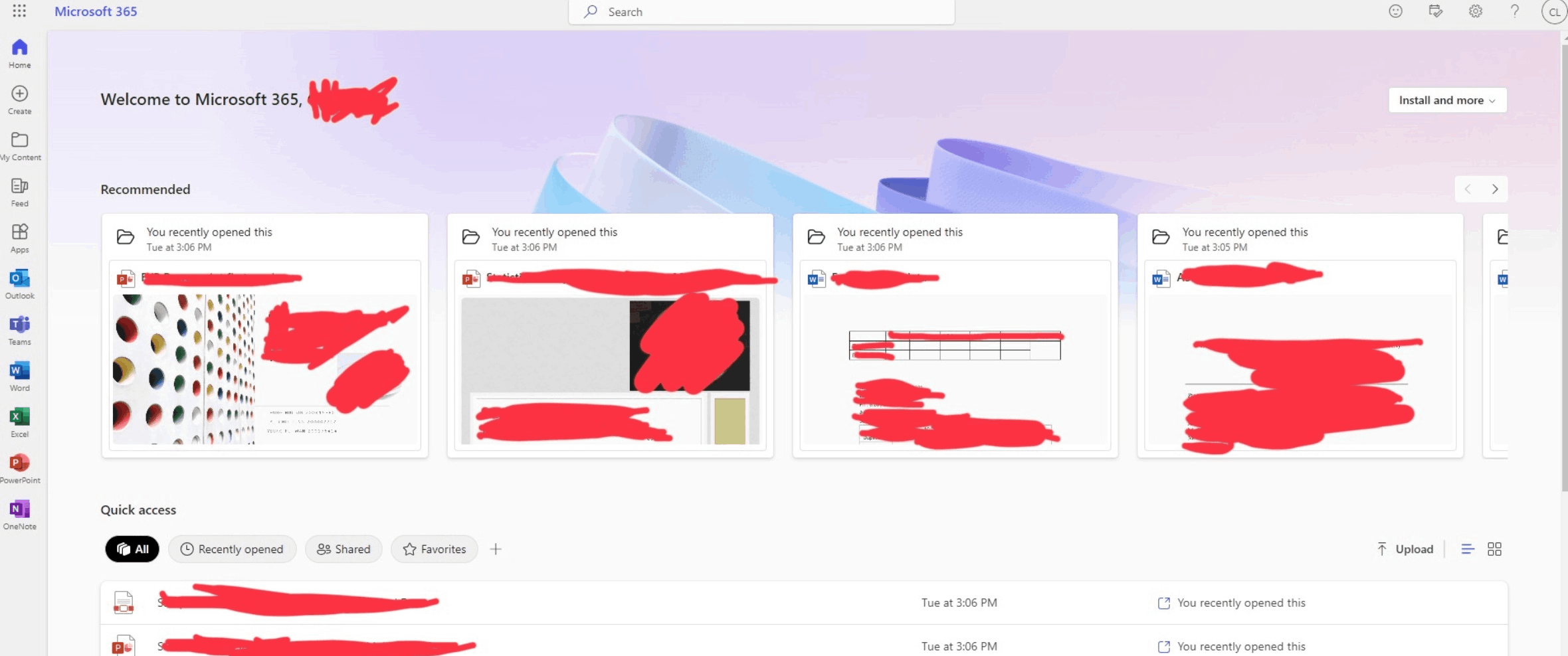
Task: Launch Outlook from the sidebar
Action: point(20,284)
